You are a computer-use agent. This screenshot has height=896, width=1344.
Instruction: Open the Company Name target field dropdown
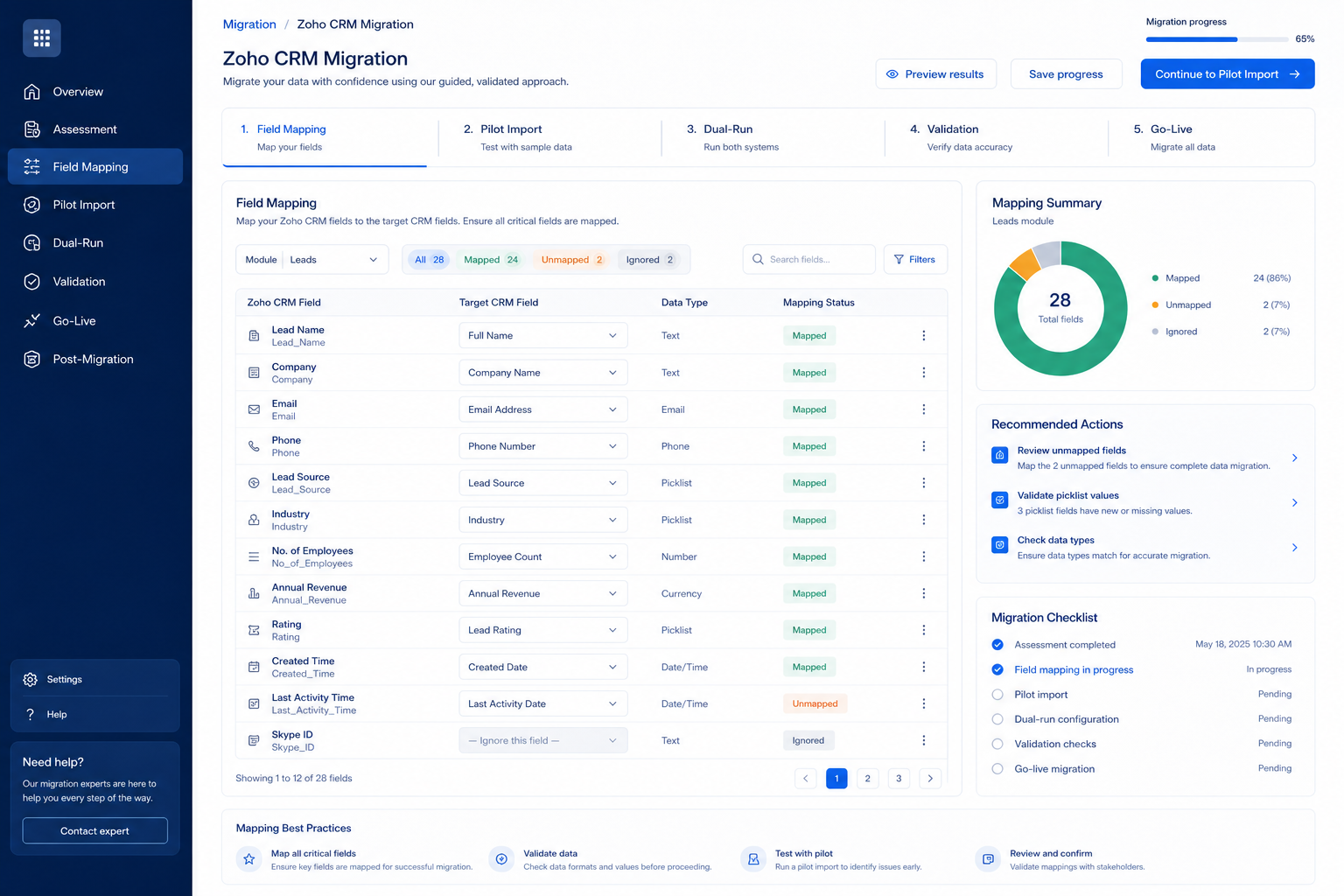[x=543, y=373]
